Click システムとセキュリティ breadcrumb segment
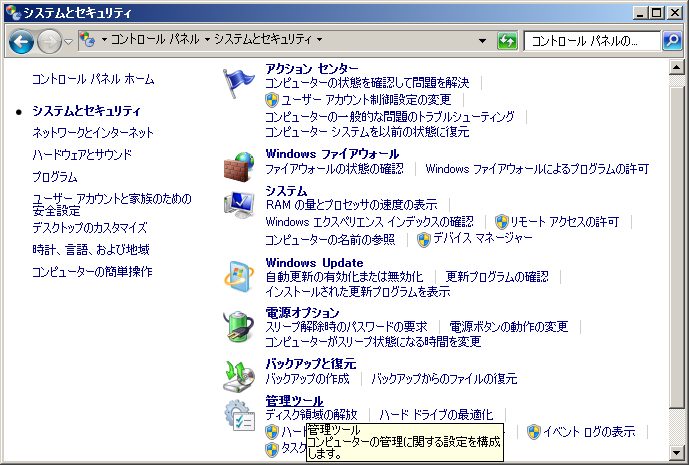The width and height of the screenshot is (689, 465). [263, 40]
